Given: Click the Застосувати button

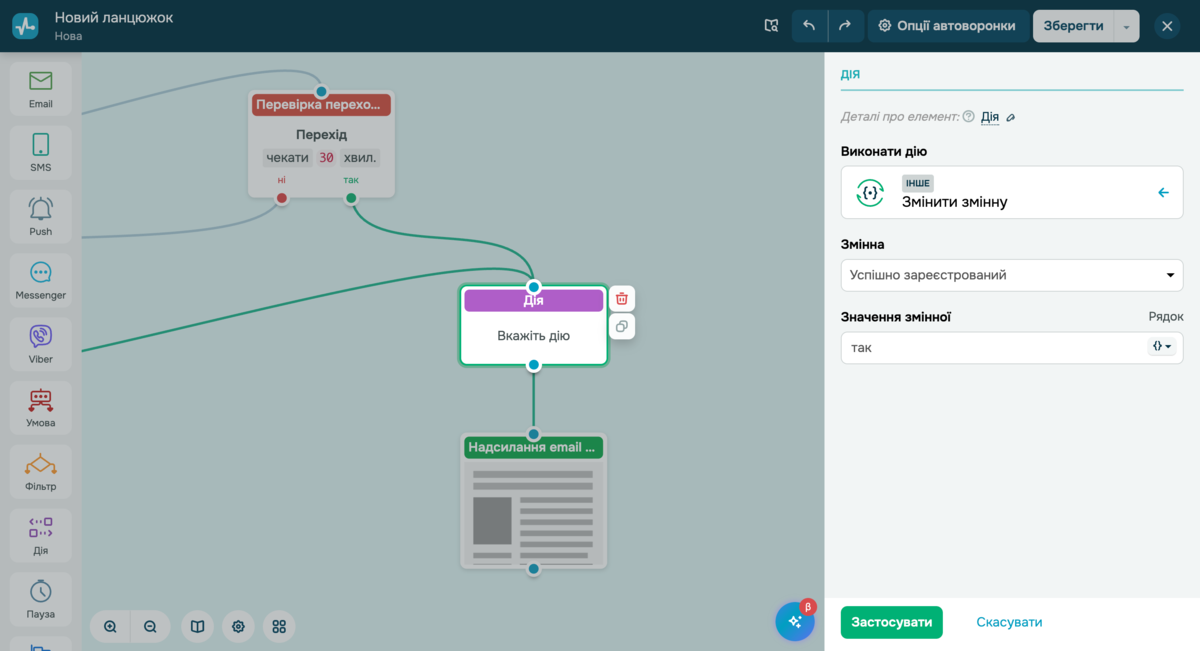Looking at the screenshot, I should coord(891,622).
